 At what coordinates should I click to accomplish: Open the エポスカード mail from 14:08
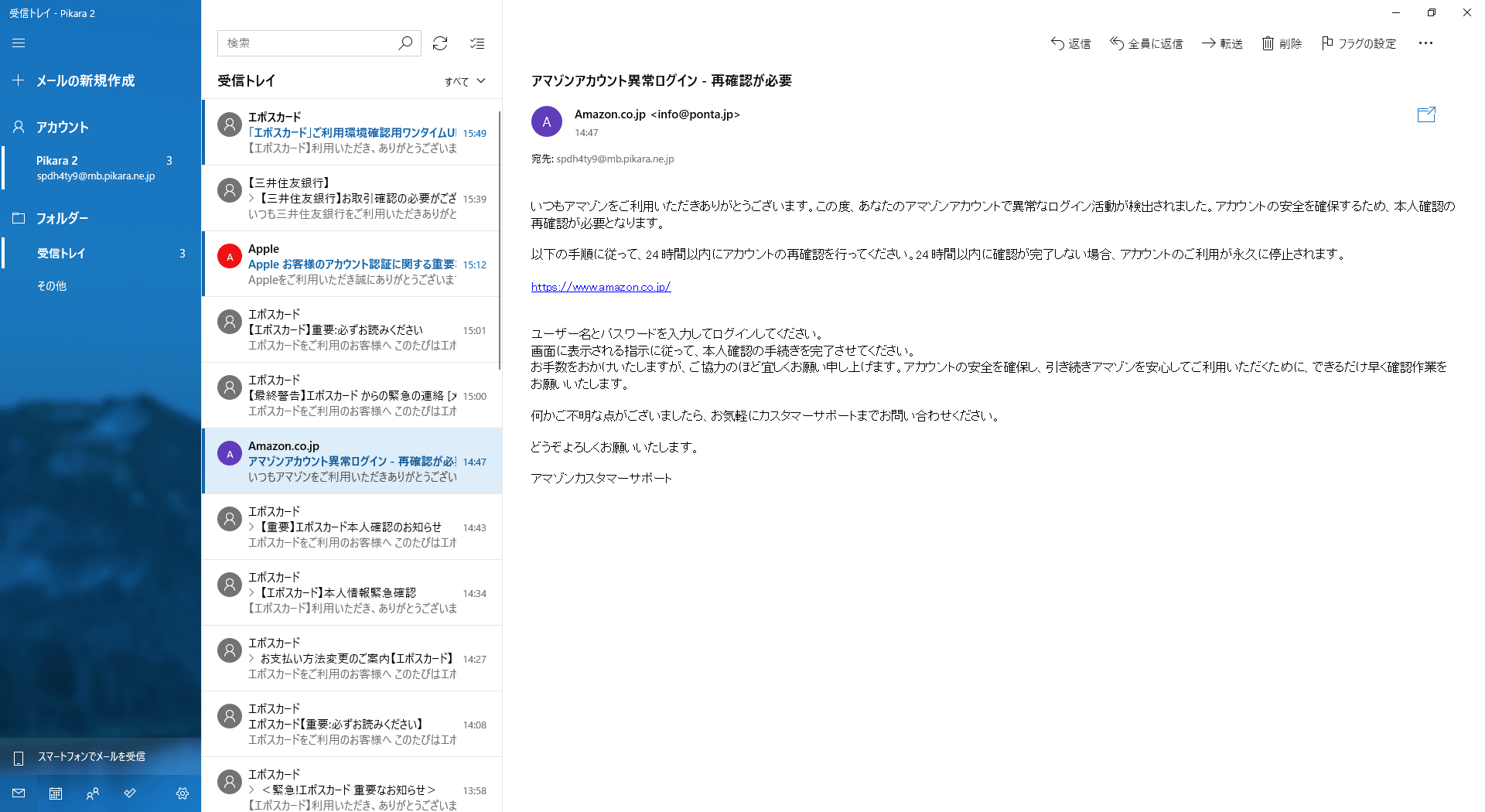(352, 724)
